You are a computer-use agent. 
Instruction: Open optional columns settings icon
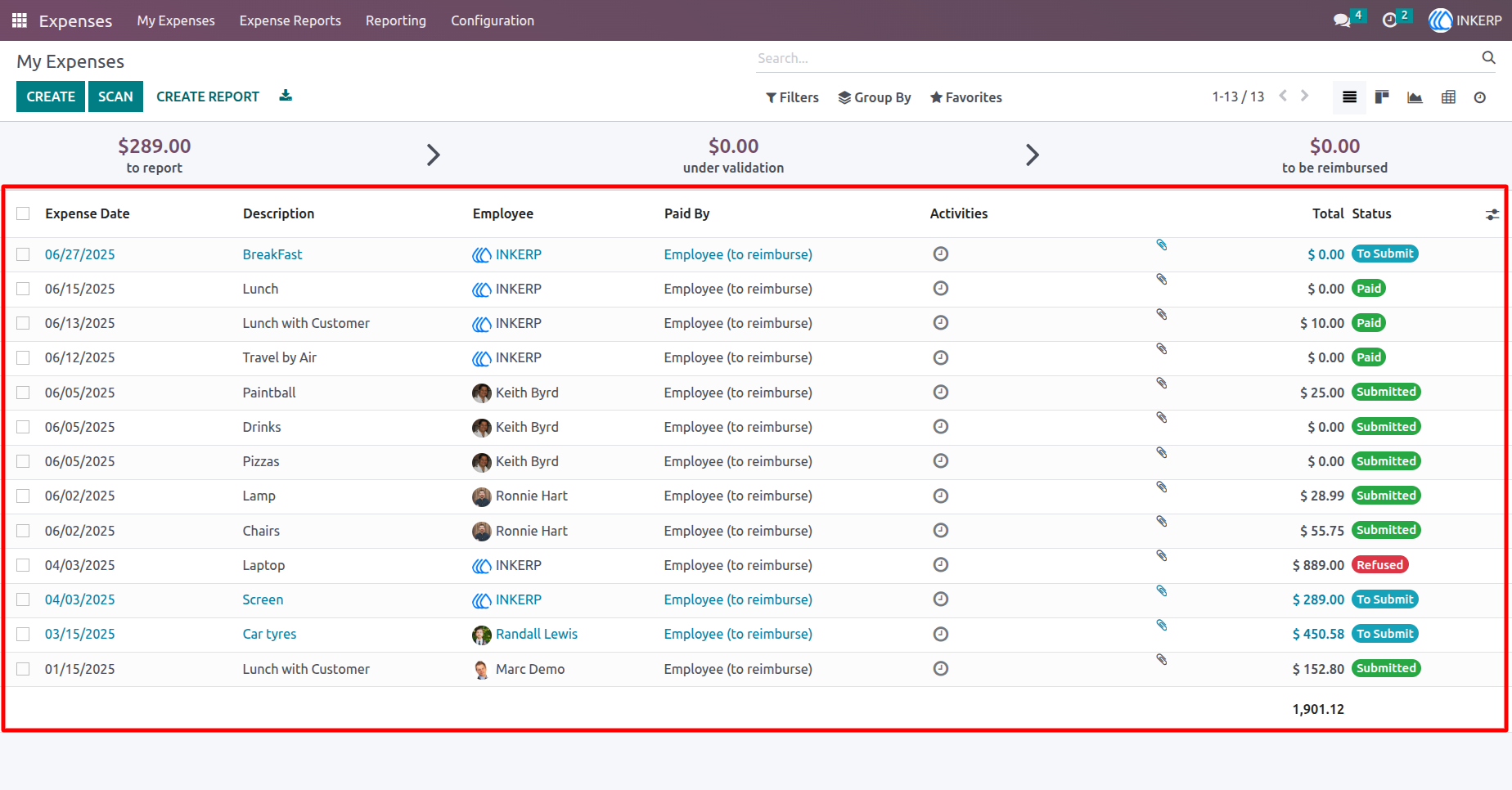click(x=1492, y=214)
